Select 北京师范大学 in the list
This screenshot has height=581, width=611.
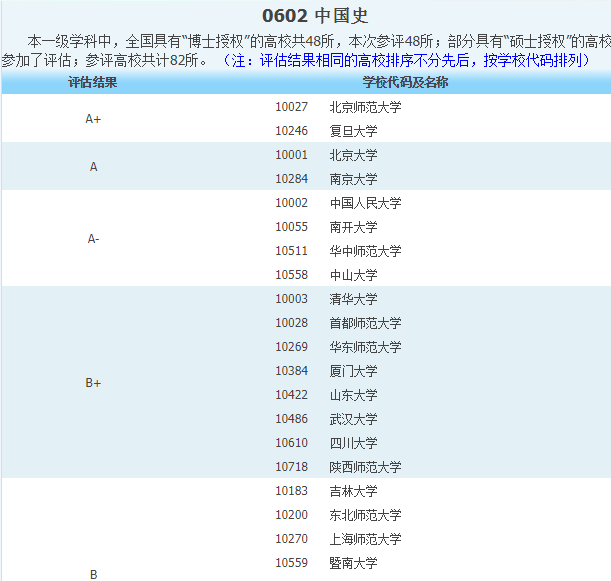[x=365, y=107]
